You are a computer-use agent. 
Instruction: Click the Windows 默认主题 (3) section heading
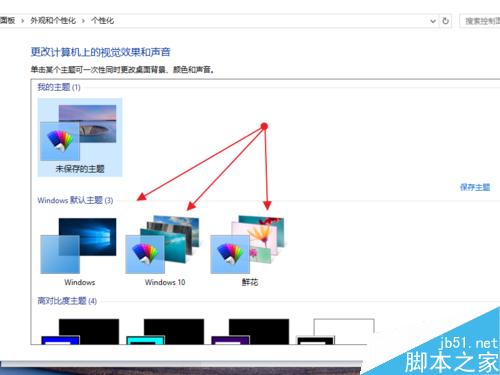[75, 200]
